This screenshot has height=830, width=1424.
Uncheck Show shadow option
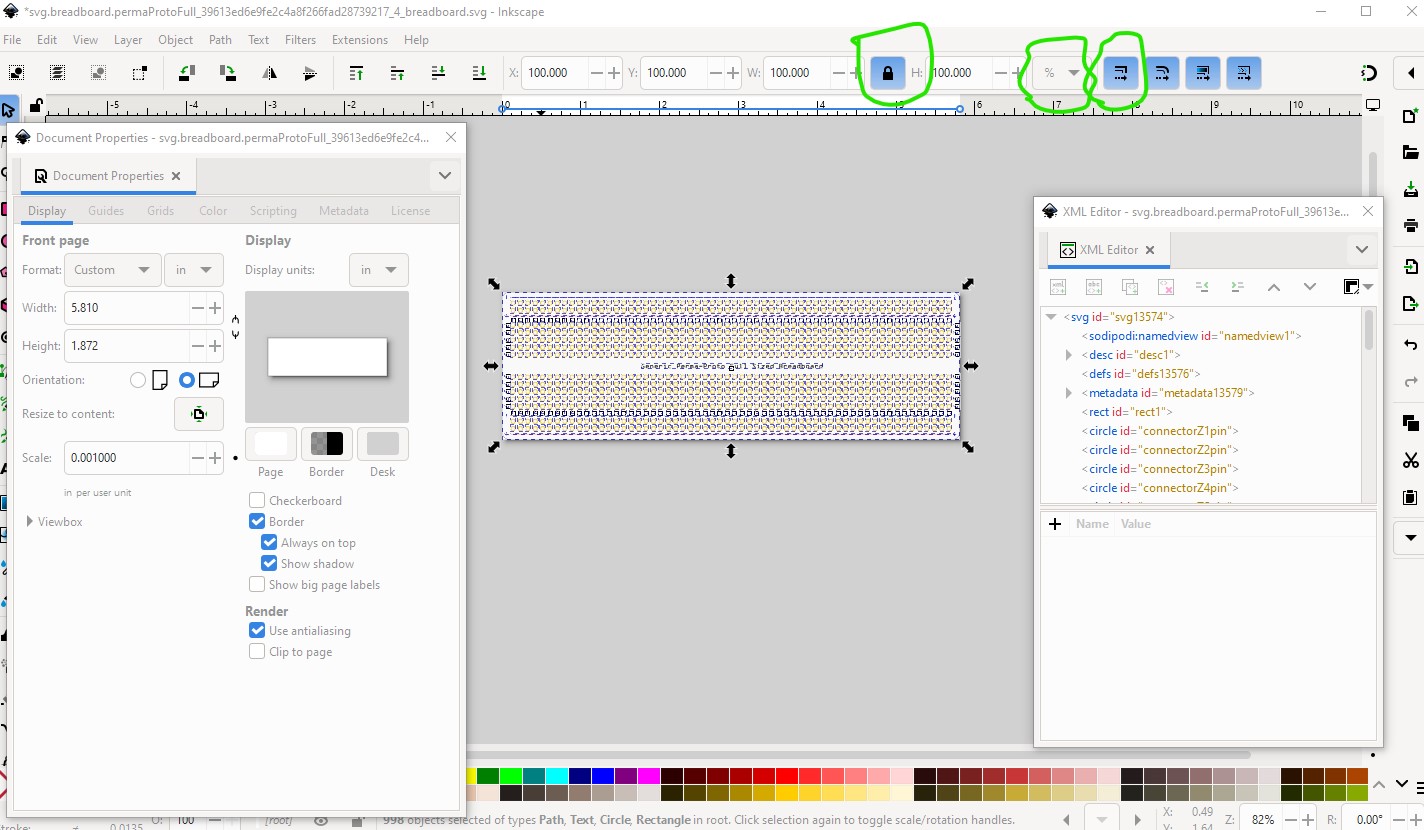tap(269, 563)
